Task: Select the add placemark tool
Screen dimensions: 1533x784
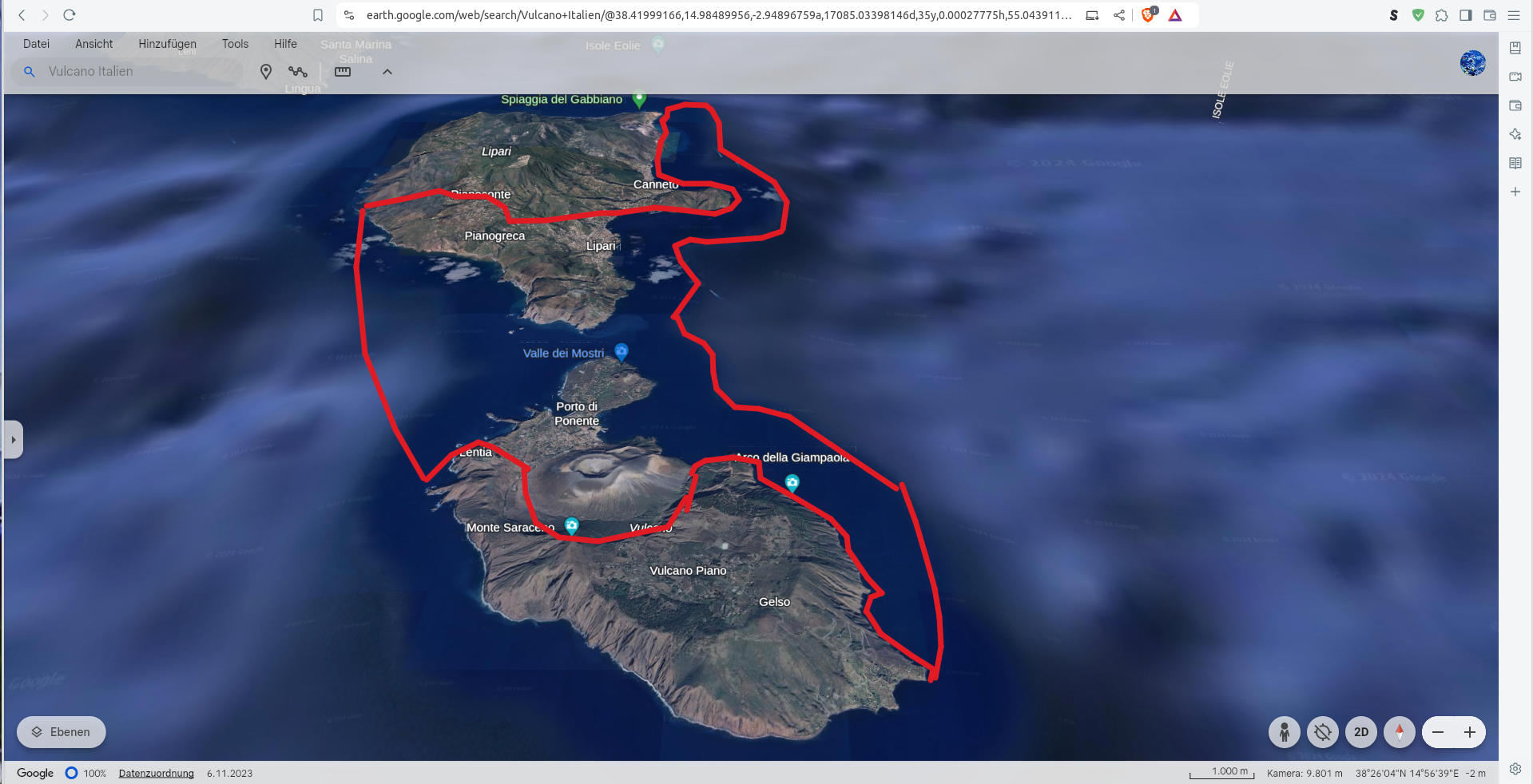Action: 266,72
